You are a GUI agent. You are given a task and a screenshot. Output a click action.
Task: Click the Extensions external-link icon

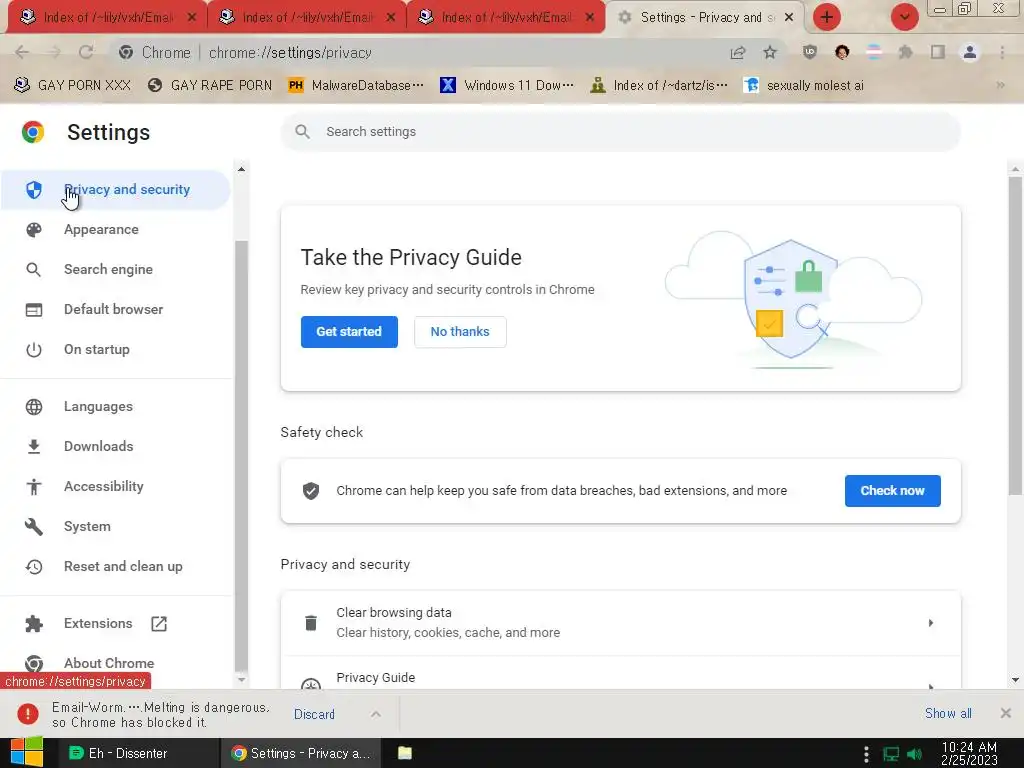click(x=159, y=624)
